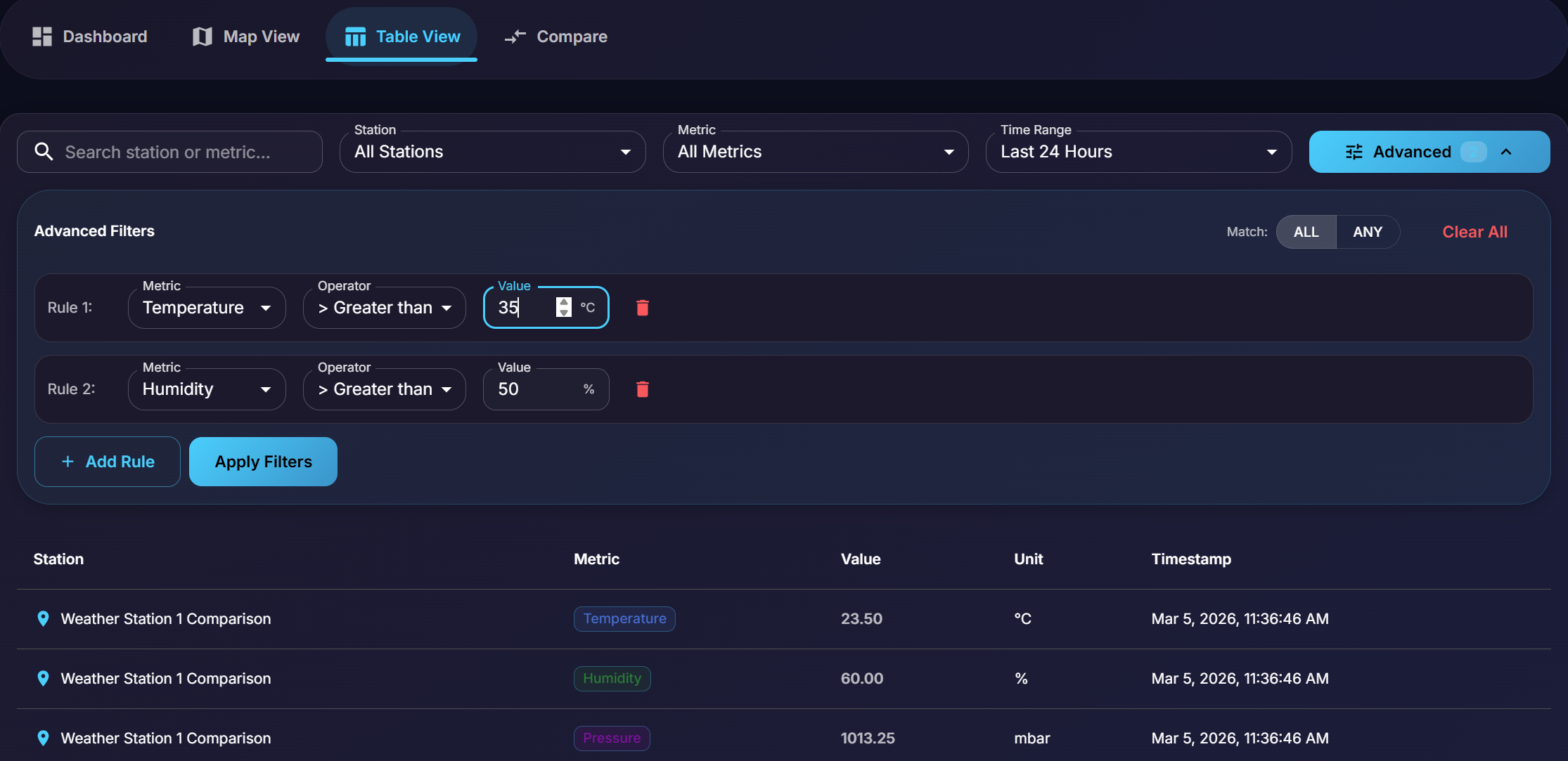Viewport: 1568px width, 761px height.
Task: Delete Rule 1 with trash icon
Action: click(x=642, y=308)
